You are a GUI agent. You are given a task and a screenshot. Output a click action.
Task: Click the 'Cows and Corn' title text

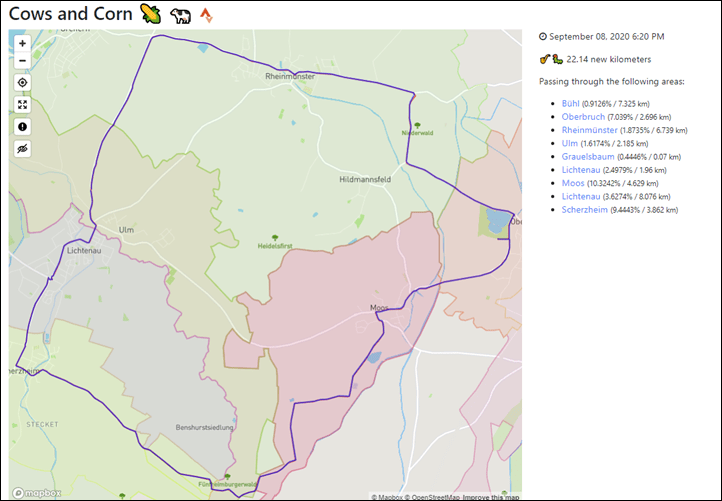coord(70,14)
